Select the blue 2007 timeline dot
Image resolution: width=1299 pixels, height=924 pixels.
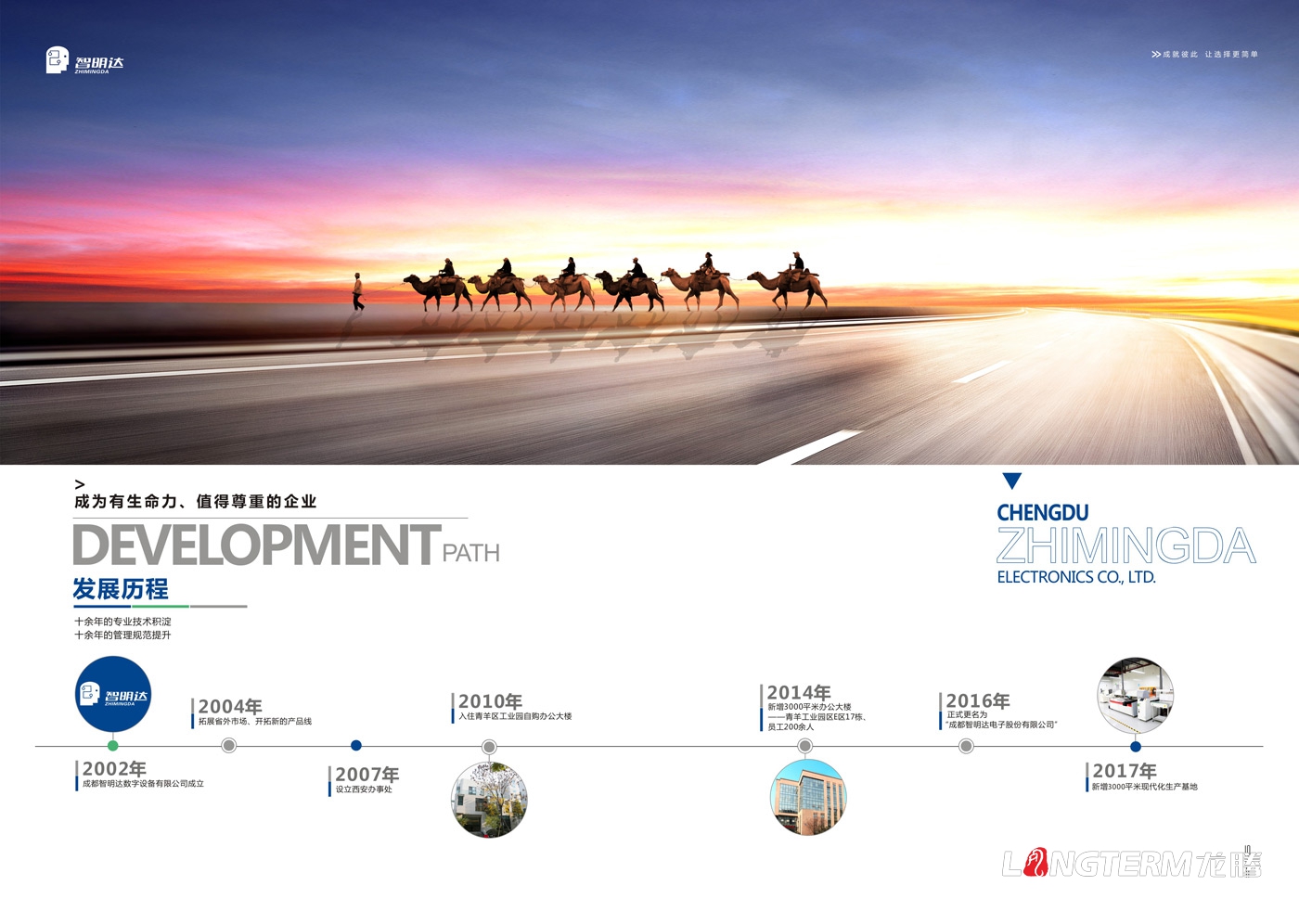355,746
